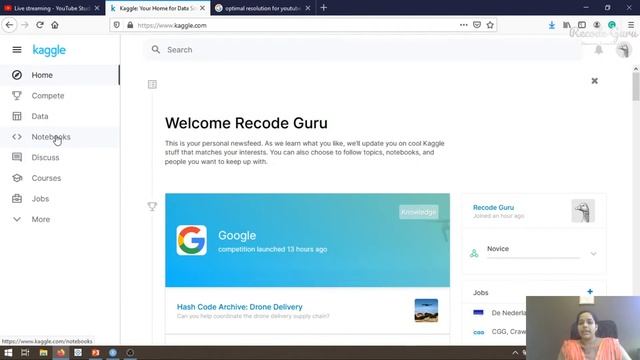This screenshot has width=640, height=360.
Task: Open the Windows Start menu
Action: [x=8, y=353]
